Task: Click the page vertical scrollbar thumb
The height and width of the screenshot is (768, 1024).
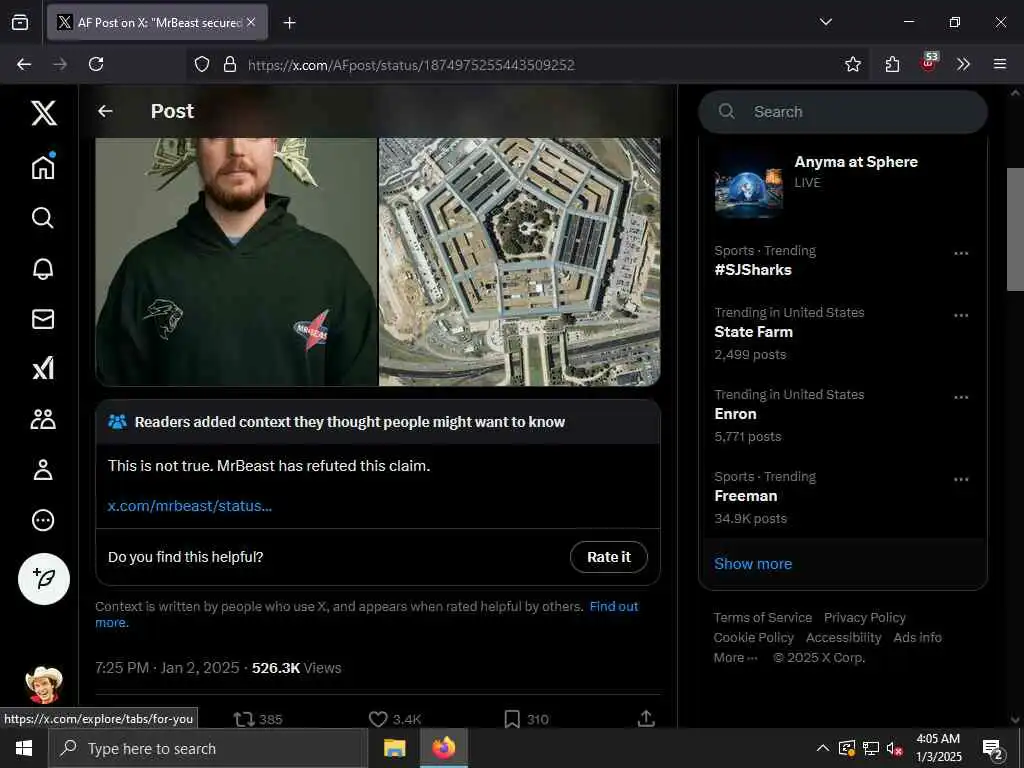Action: (1015, 229)
